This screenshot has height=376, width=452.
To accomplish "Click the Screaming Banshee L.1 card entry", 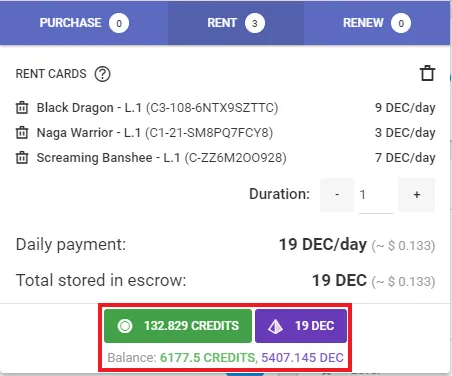I will coord(161,158).
